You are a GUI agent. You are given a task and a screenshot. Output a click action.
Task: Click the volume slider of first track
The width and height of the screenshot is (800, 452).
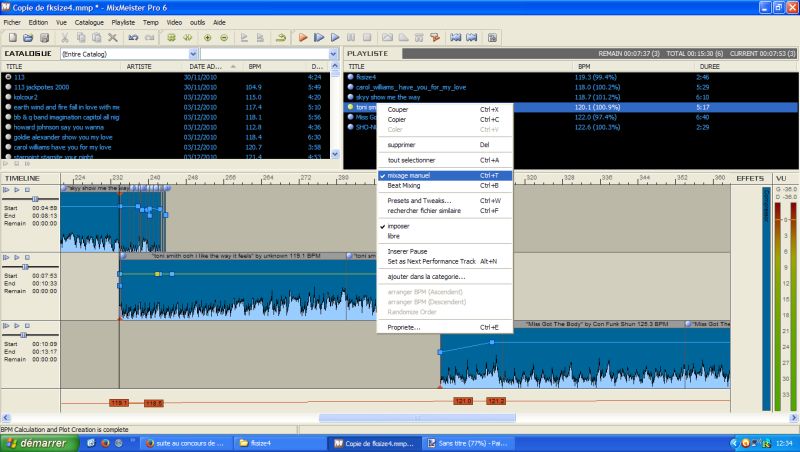(35, 199)
